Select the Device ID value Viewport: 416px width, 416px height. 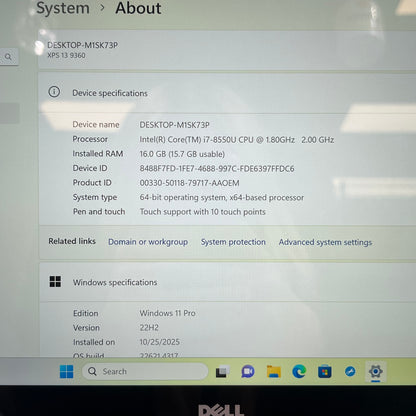pyautogui.click(x=217, y=169)
